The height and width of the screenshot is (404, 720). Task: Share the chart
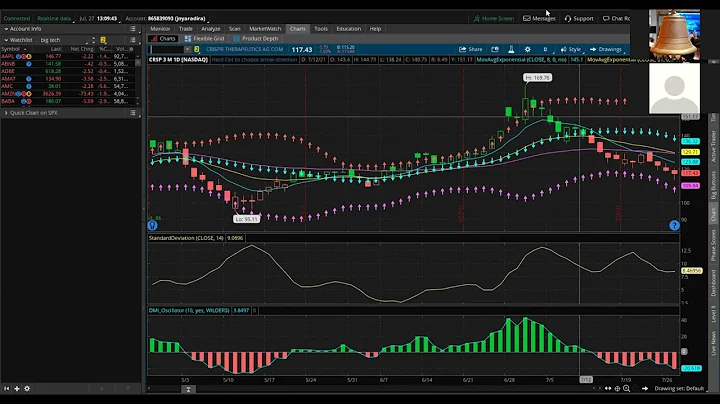471,49
